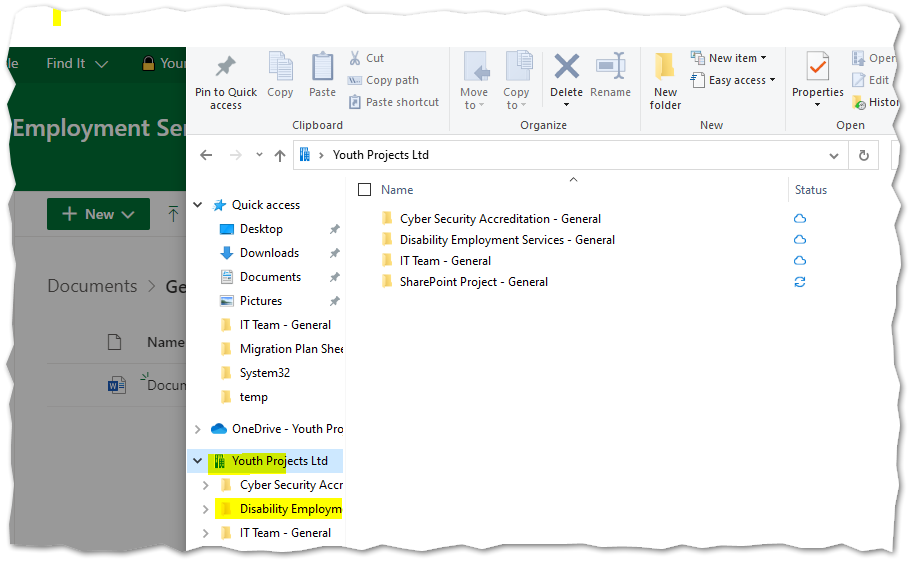Open the Copy to menu
Viewport: 911px width, 563px height.
coord(516,80)
